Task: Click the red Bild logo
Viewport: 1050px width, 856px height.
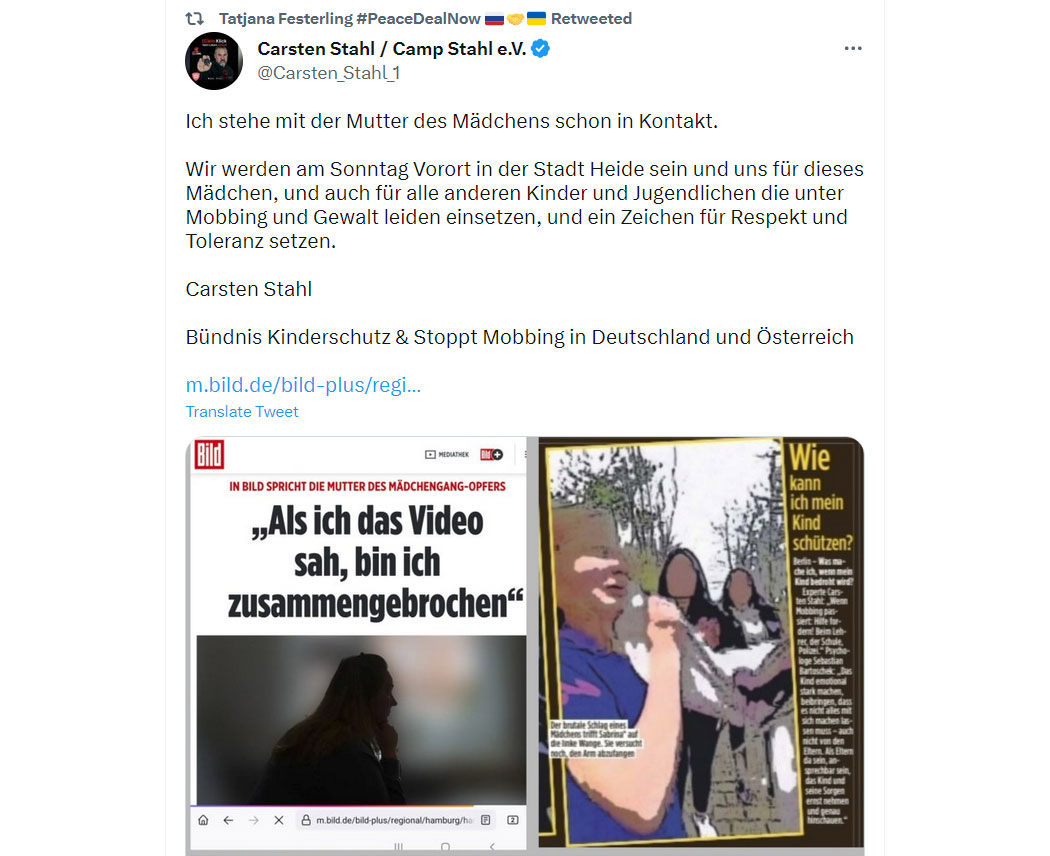Action: pos(209,455)
